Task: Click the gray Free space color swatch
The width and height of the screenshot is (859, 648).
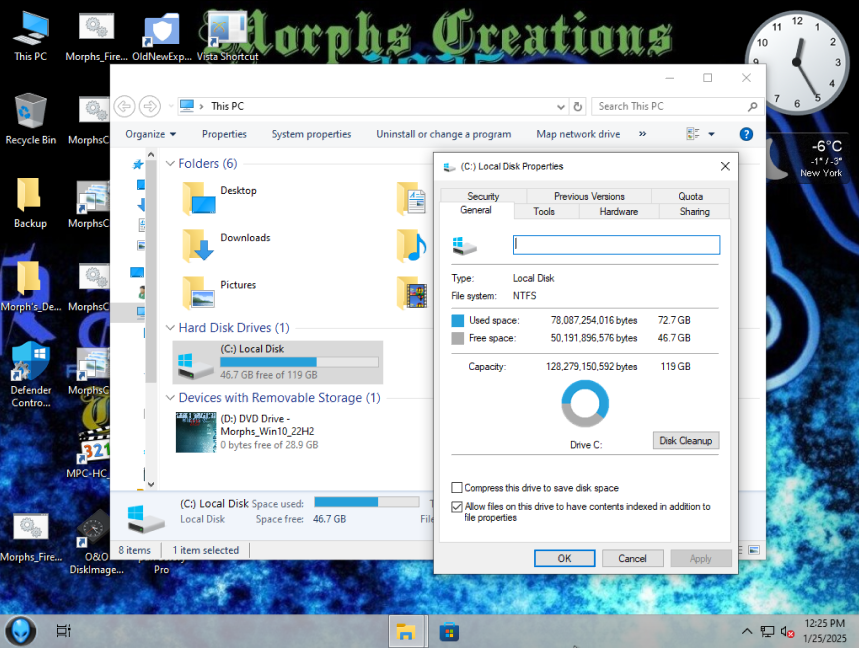Action: 457,339
